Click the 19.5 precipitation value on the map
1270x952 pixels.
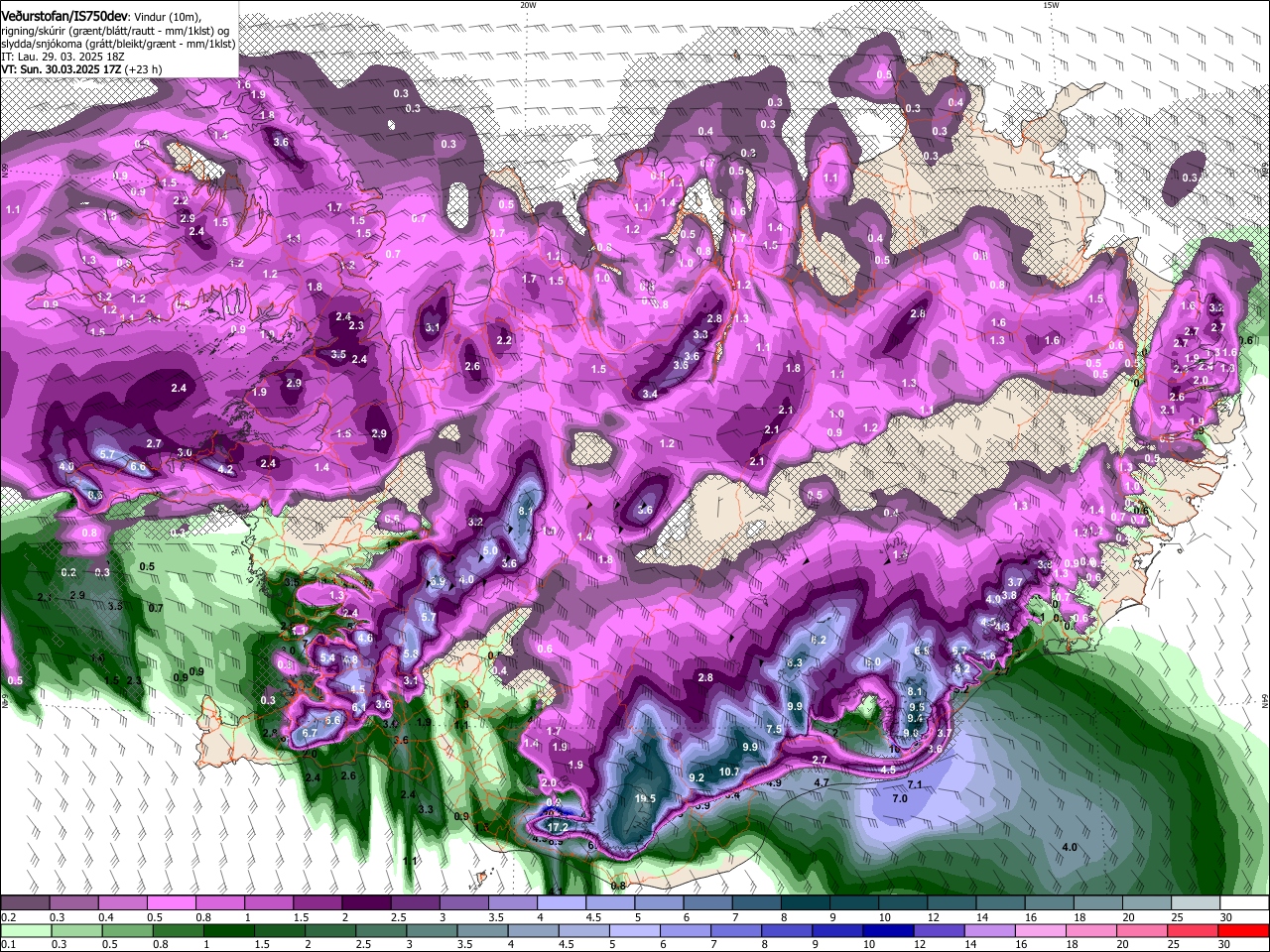[645, 798]
